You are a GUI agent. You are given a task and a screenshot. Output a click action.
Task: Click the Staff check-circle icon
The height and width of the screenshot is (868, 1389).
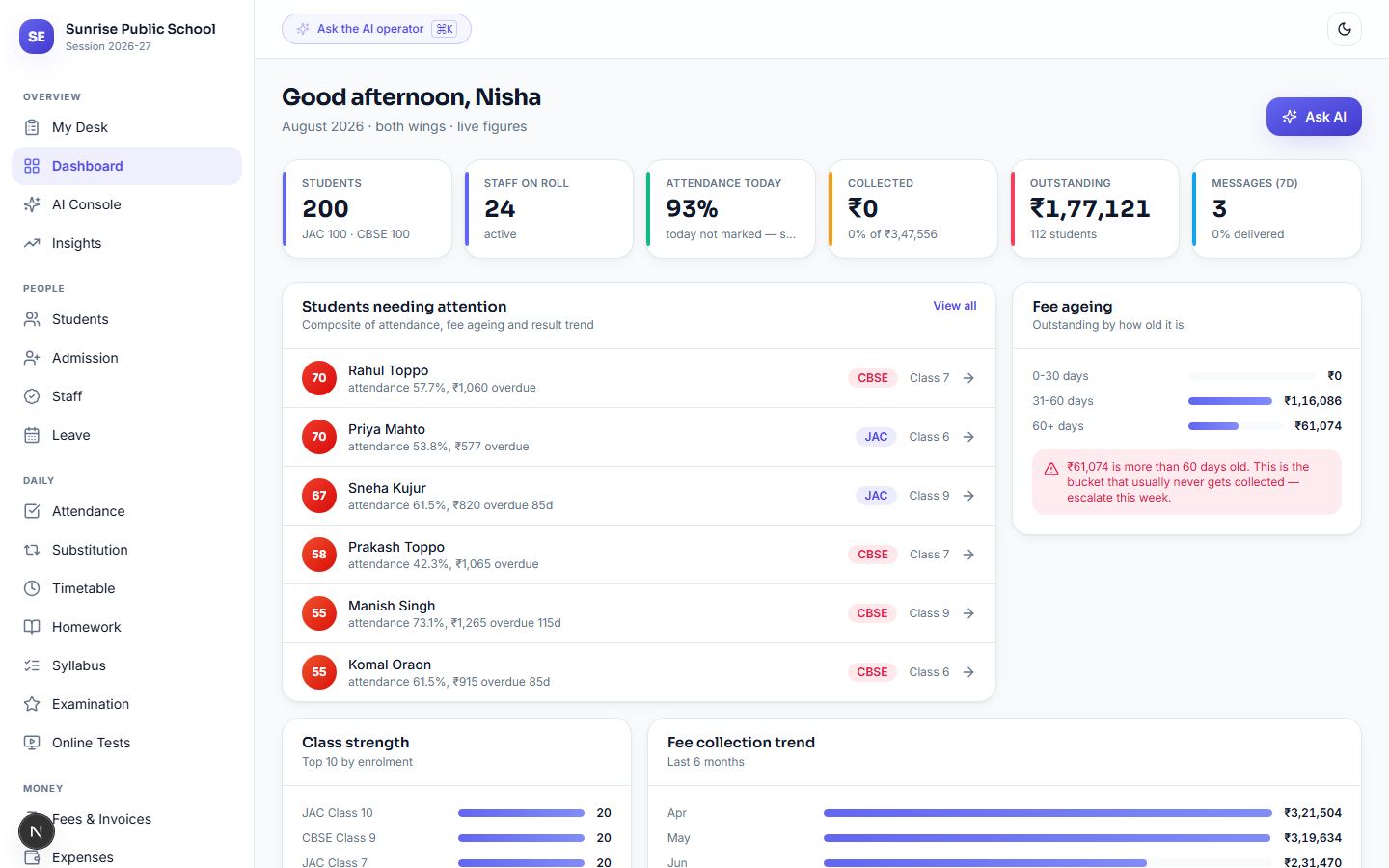[x=32, y=396]
